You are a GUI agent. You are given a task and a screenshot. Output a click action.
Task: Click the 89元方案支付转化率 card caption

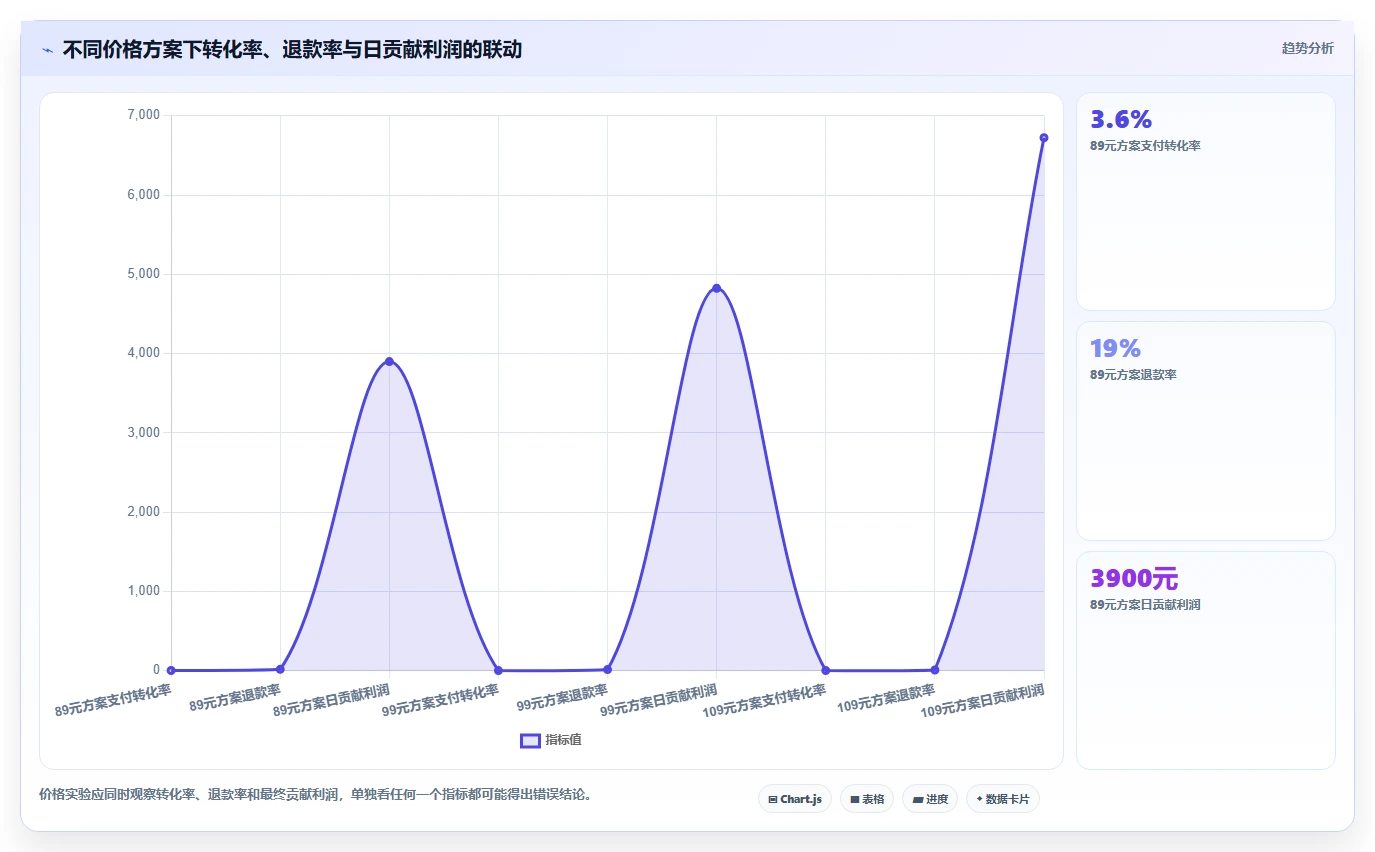1145,146
